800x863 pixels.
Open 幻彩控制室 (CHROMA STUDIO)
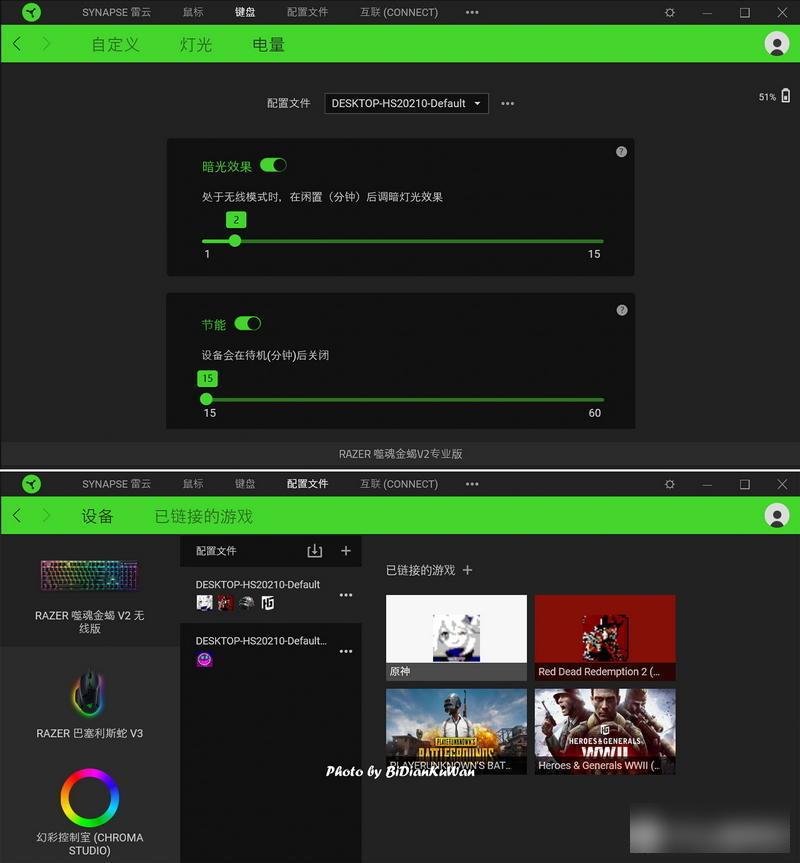click(x=90, y=813)
